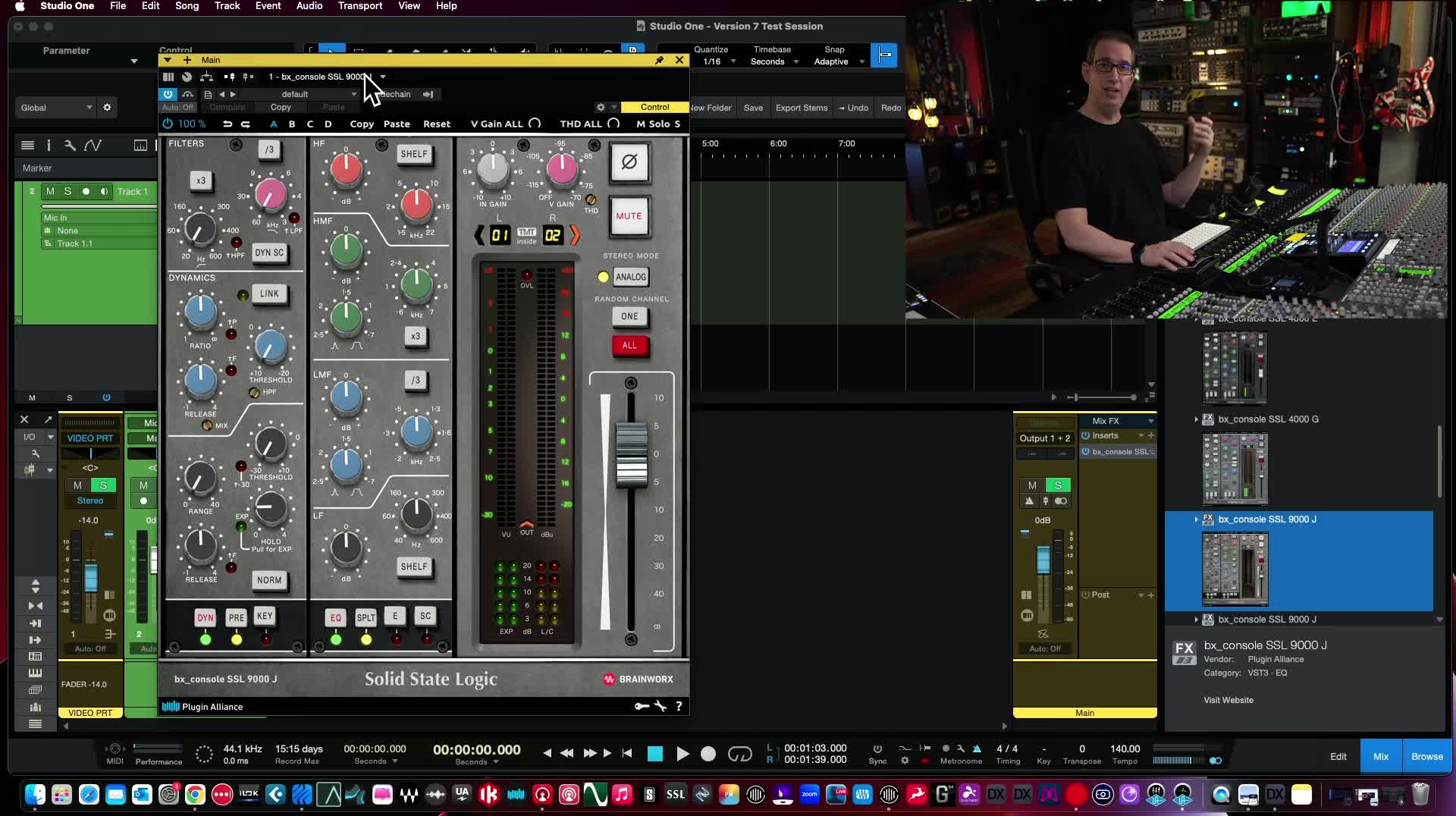Toggle the DYN section button
The width and height of the screenshot is (1456, 816).
[205, 617]
